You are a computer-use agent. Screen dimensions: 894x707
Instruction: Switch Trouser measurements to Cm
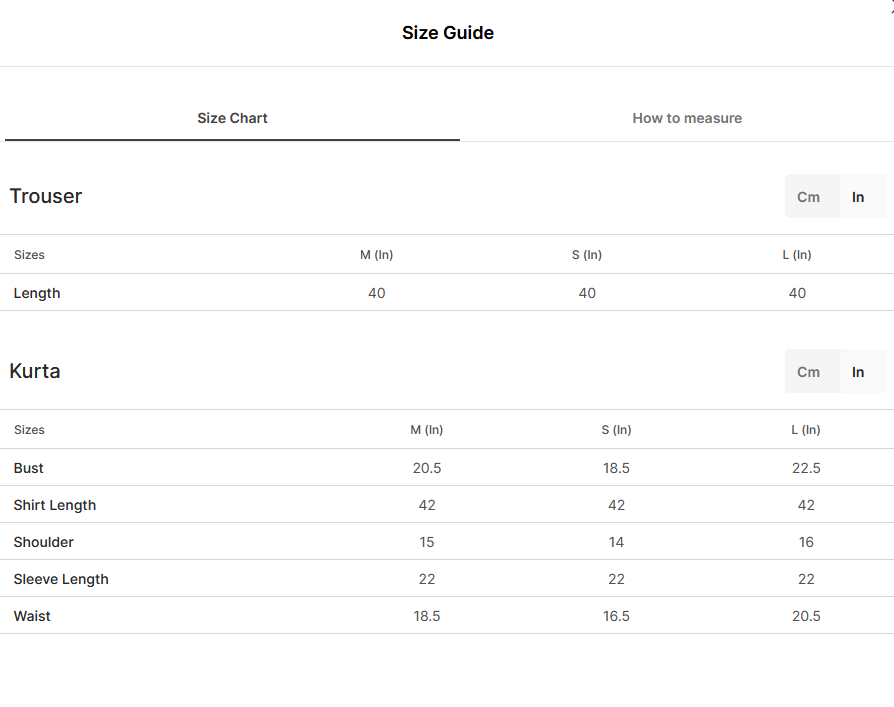[808, 197]
